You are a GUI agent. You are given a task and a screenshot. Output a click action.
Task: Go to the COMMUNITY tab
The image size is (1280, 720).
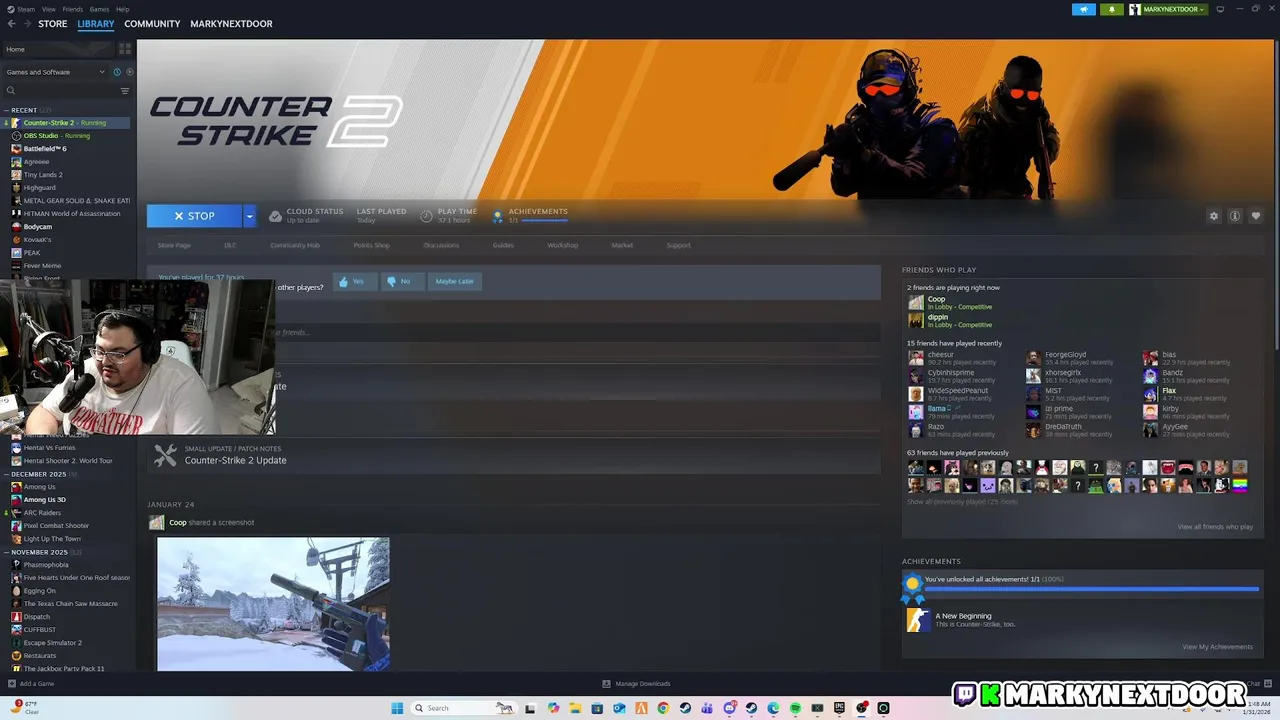pos(152,24)
